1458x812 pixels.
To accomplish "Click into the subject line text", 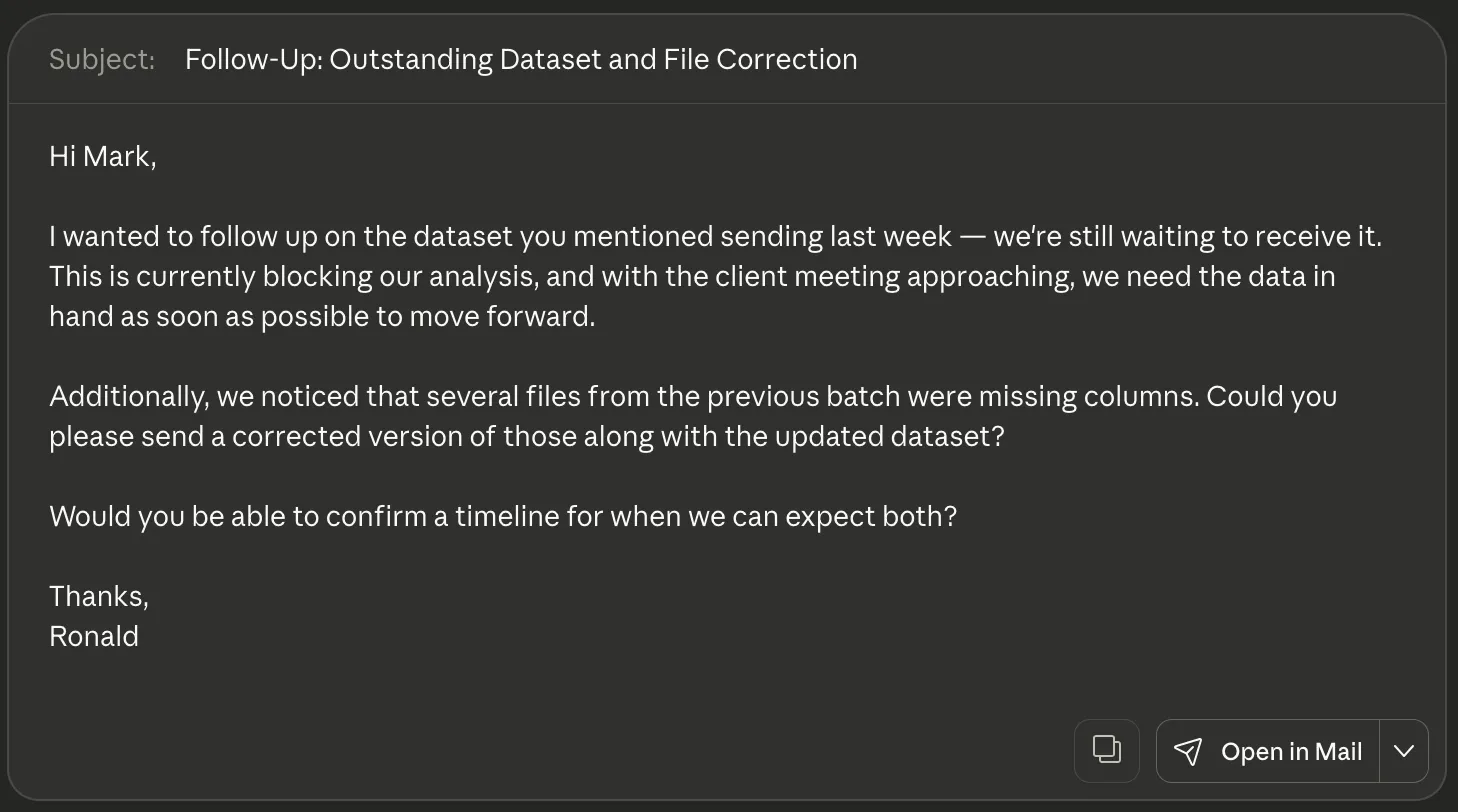I will pyautogui.click(x=520, y=60).
